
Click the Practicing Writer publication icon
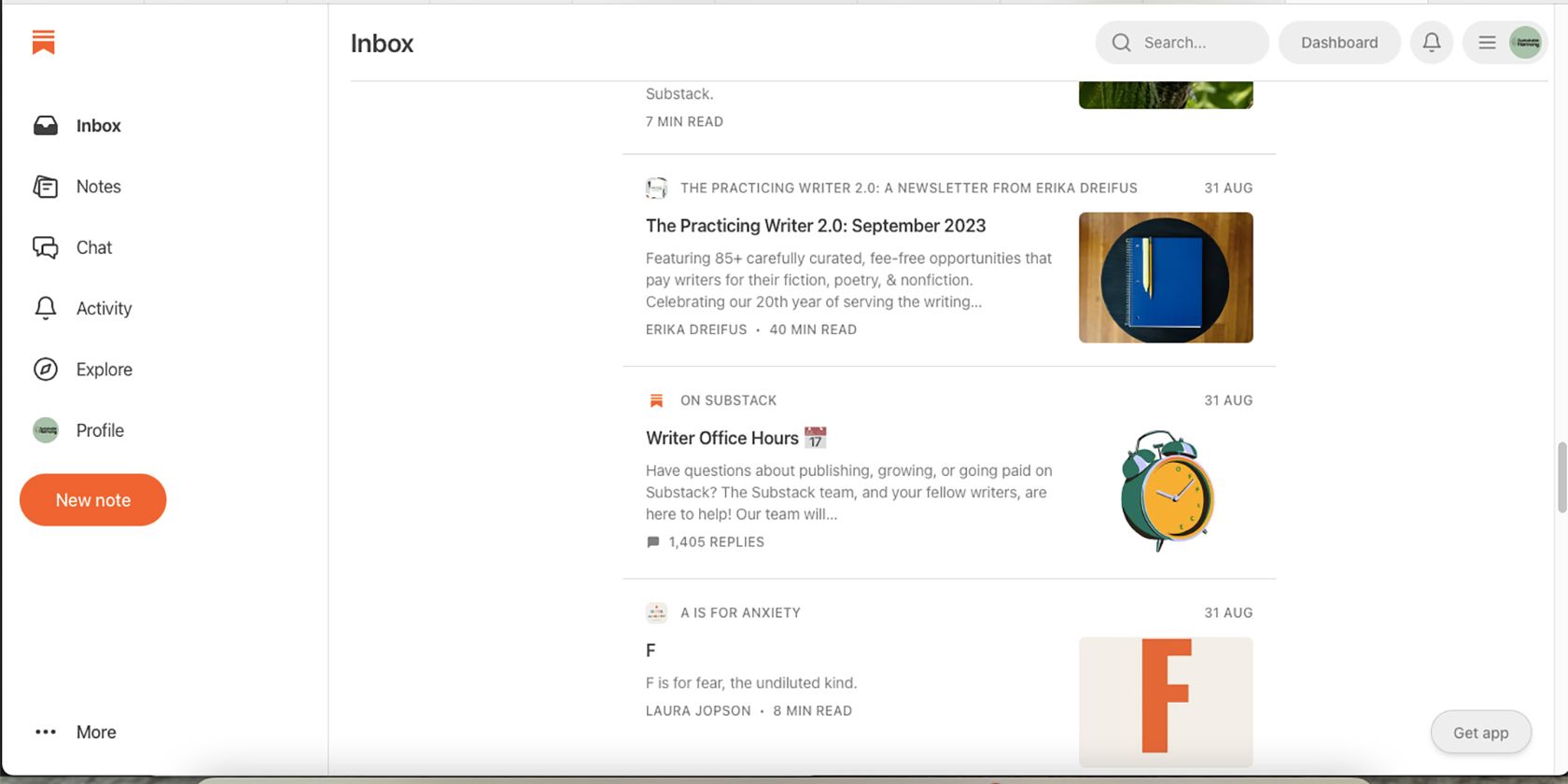[x=656, y=189]
